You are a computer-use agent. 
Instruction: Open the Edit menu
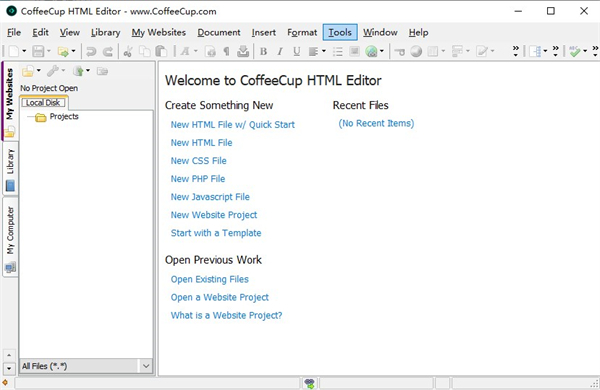click(x=40, y=33)
